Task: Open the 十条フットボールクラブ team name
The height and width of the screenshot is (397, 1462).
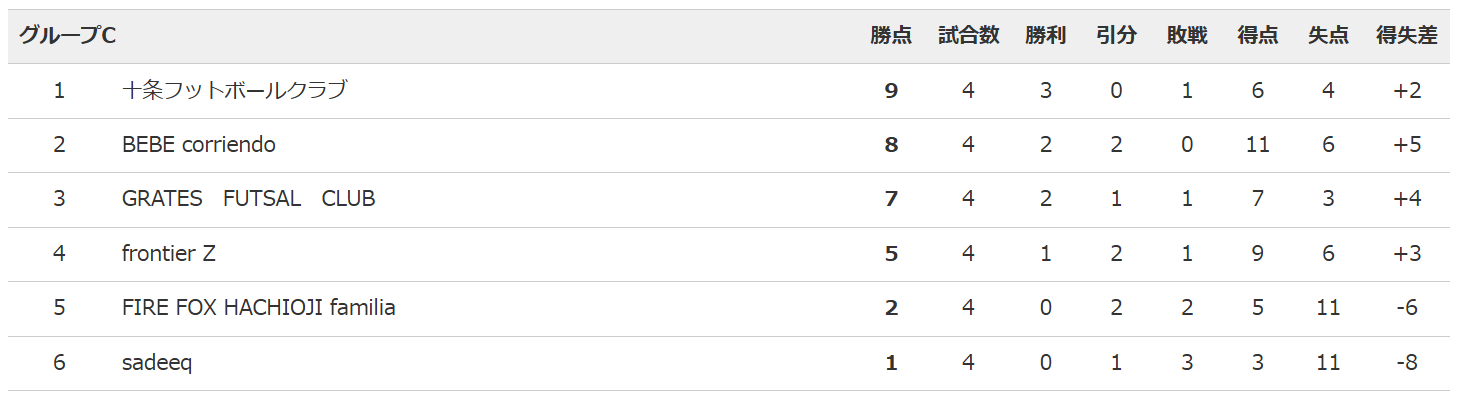Action: coord(234,91)
